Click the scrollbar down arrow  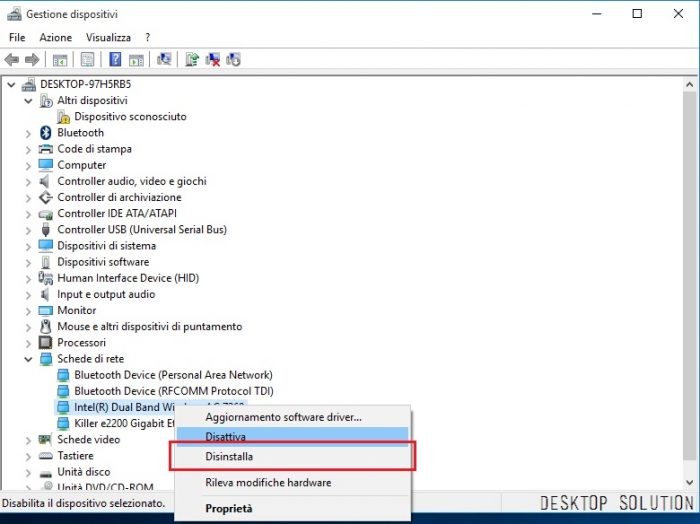pyautogui.click(x=689, y=482)
